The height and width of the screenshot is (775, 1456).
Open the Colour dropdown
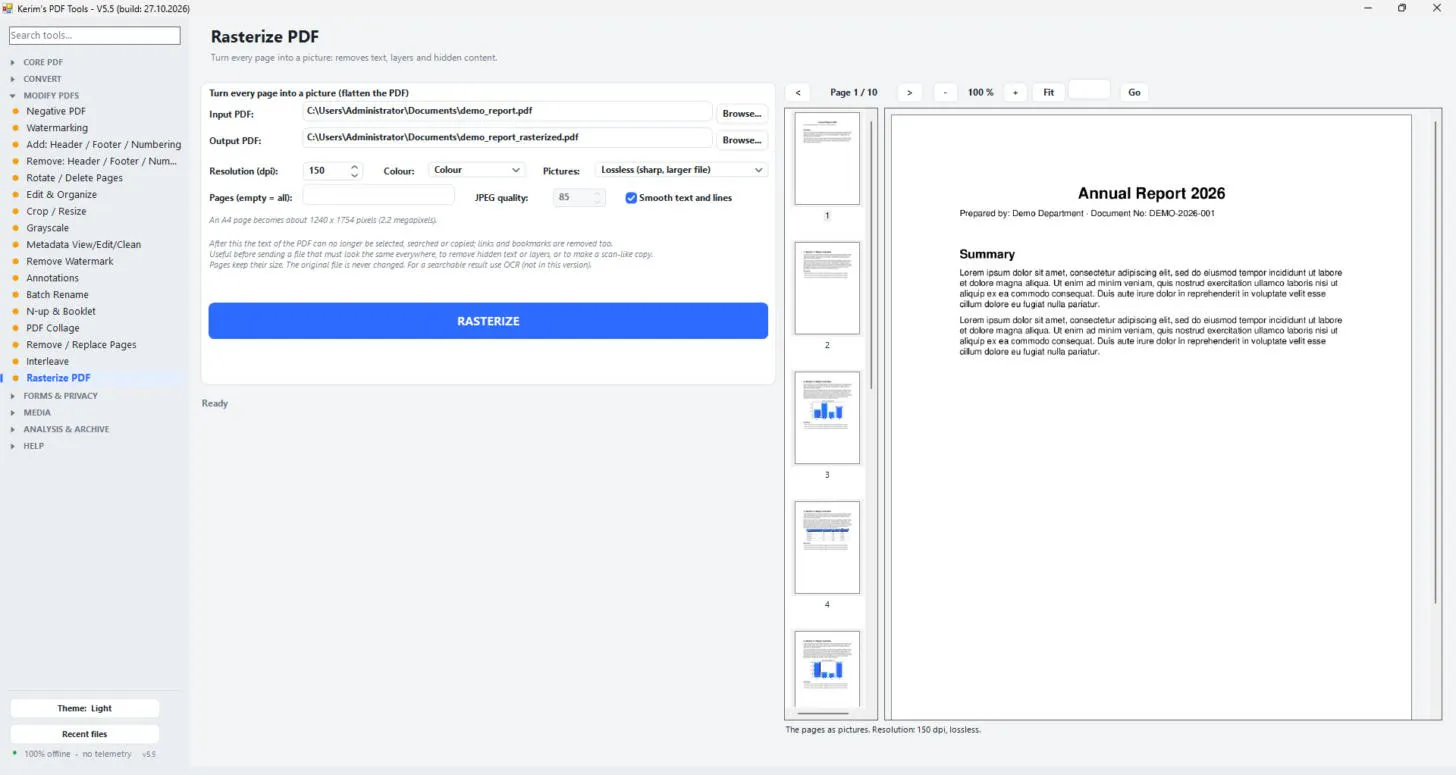476,170
